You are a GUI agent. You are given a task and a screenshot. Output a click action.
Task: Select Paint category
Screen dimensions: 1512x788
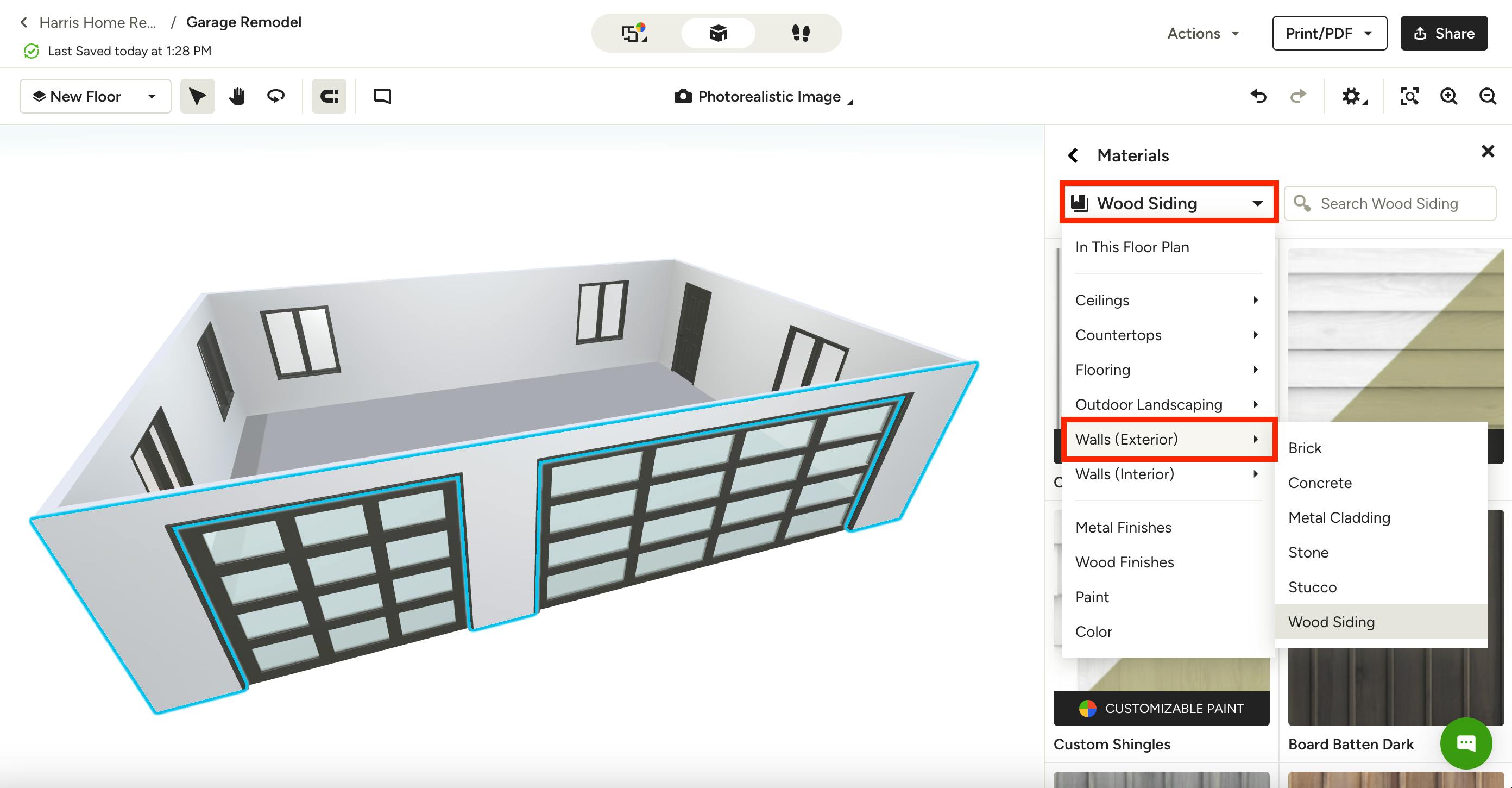click(1168, 597)
